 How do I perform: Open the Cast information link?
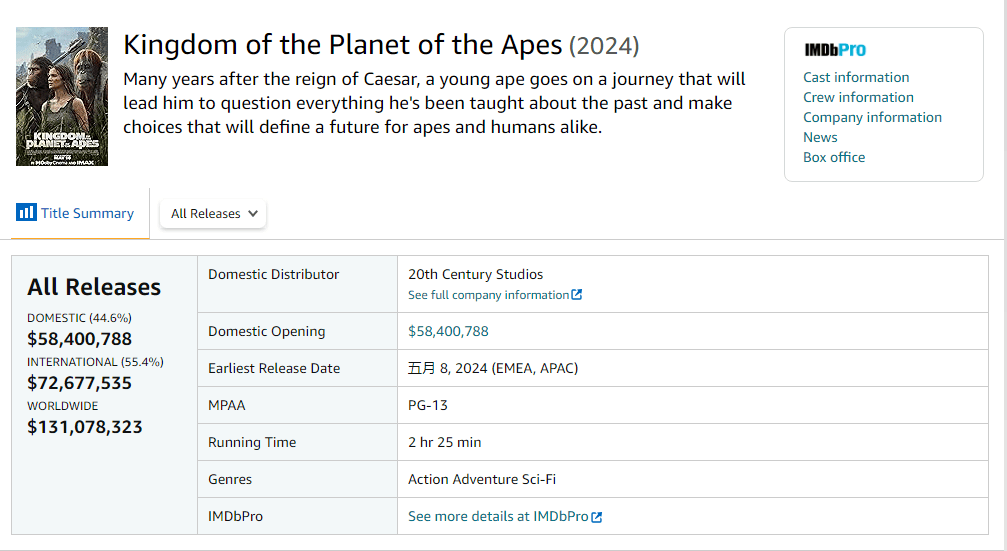[856, 77]
